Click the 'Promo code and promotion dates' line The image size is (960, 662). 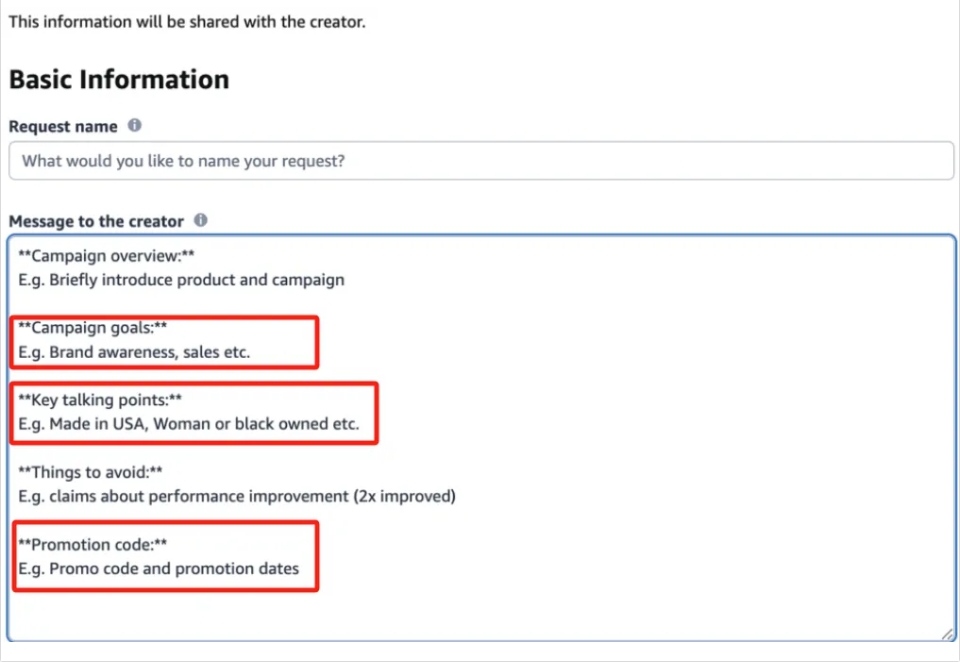click(x=159, y=569)
